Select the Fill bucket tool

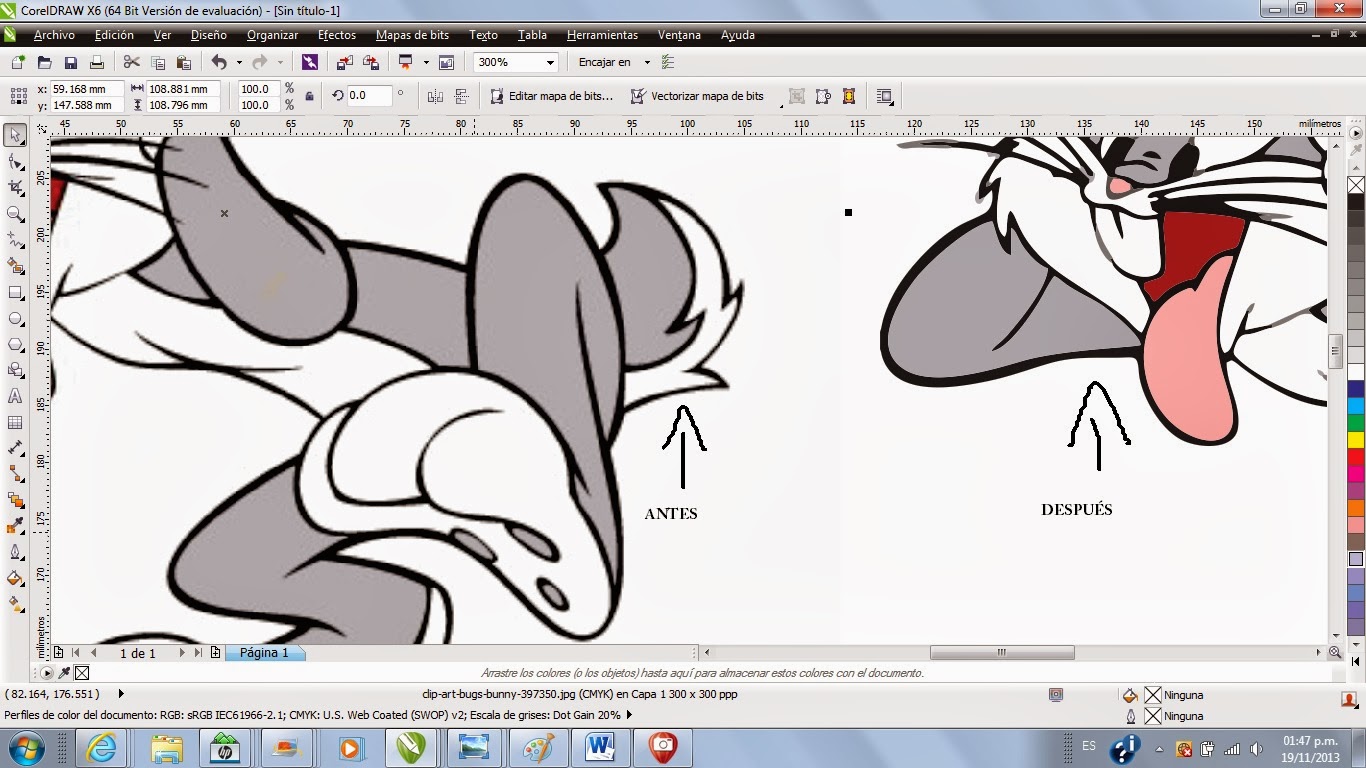[x=15, y=578]
